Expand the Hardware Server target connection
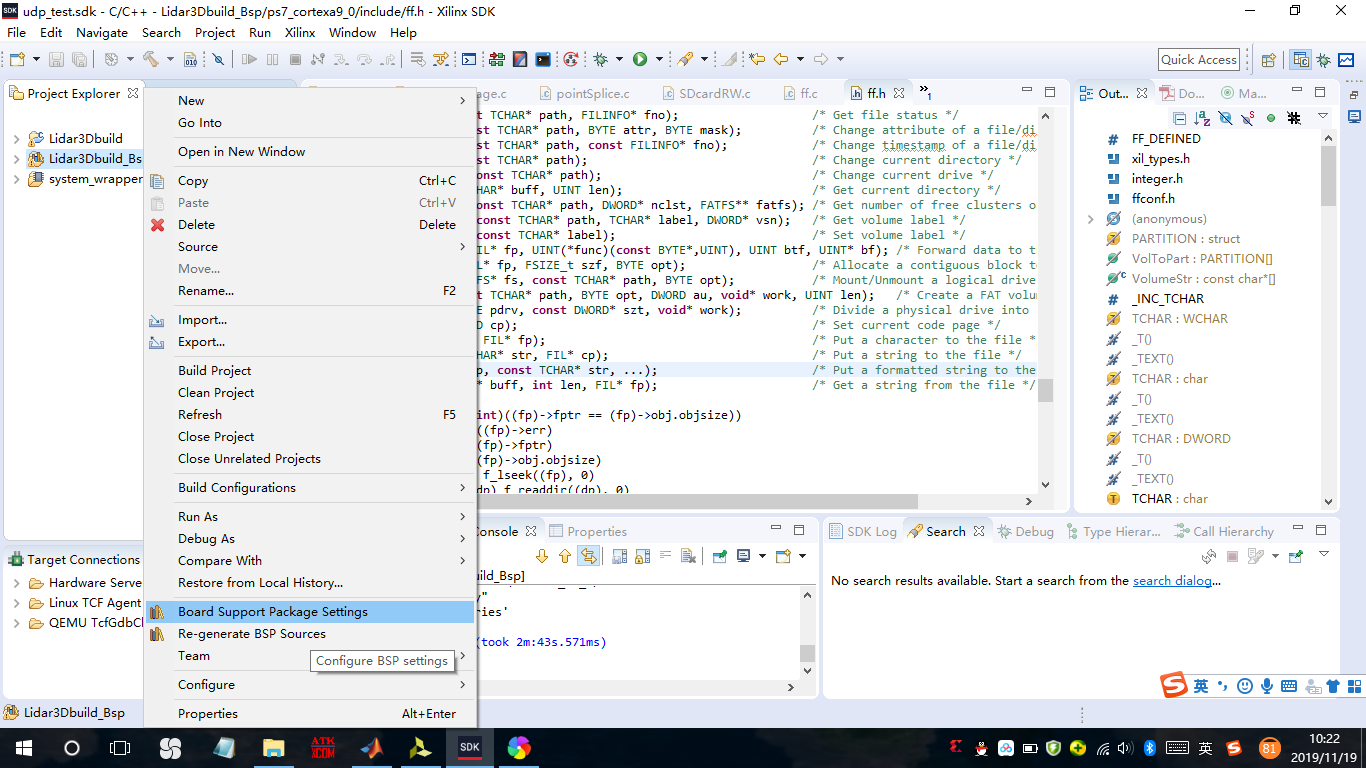The height and width of the screenshot is (768, 1366). 17,583
